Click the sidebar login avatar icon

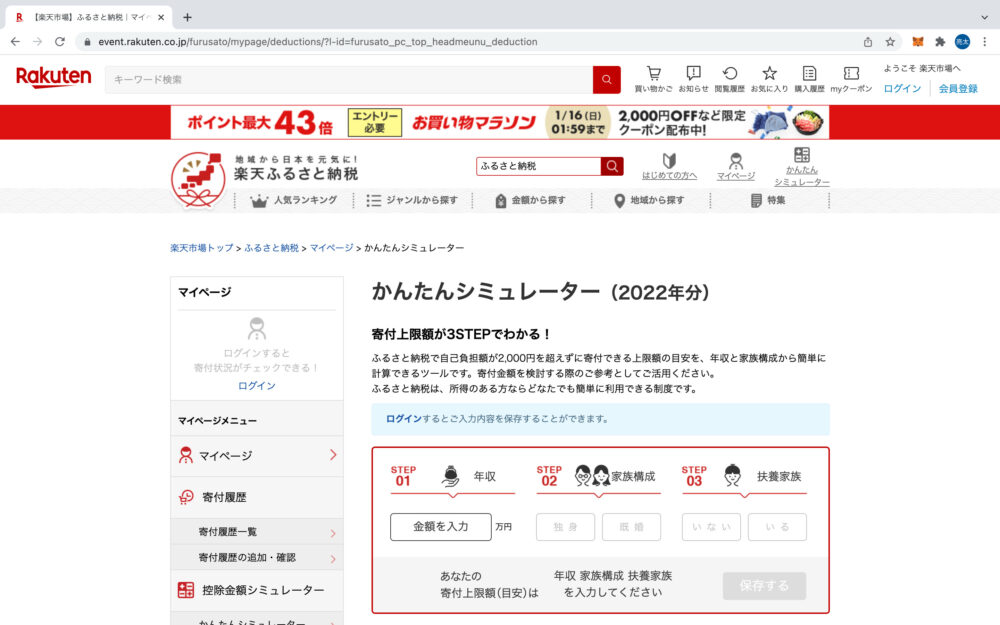pos(256,328)
